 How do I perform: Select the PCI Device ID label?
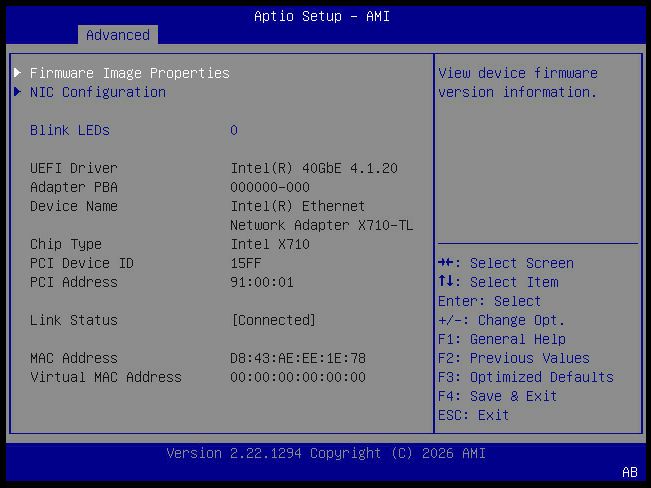82,263
